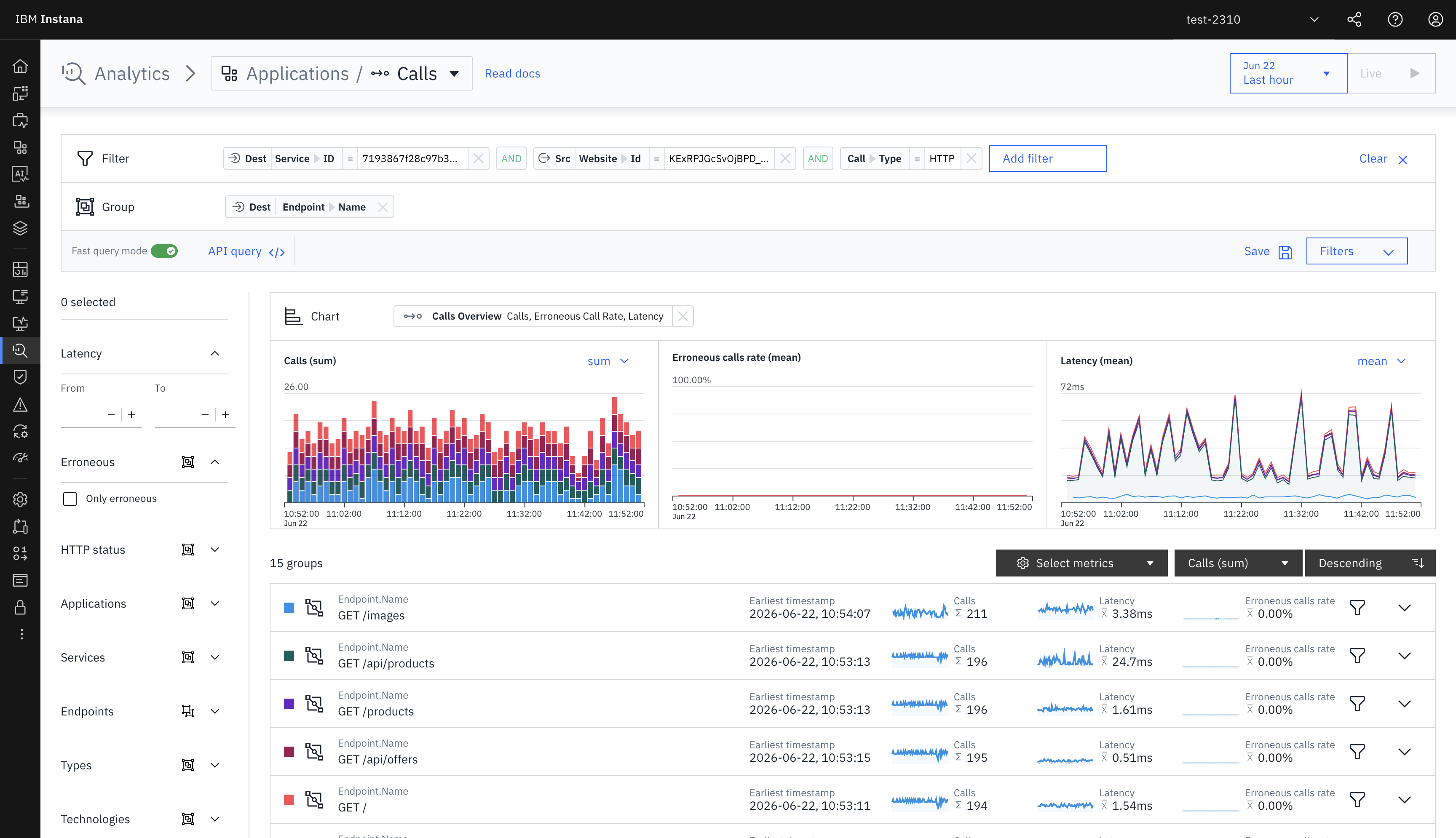Image resolution: width=1456 pixels, height=838 pixels.
Task: Click the blue swatch for GET /images
Action: point(289,607)
